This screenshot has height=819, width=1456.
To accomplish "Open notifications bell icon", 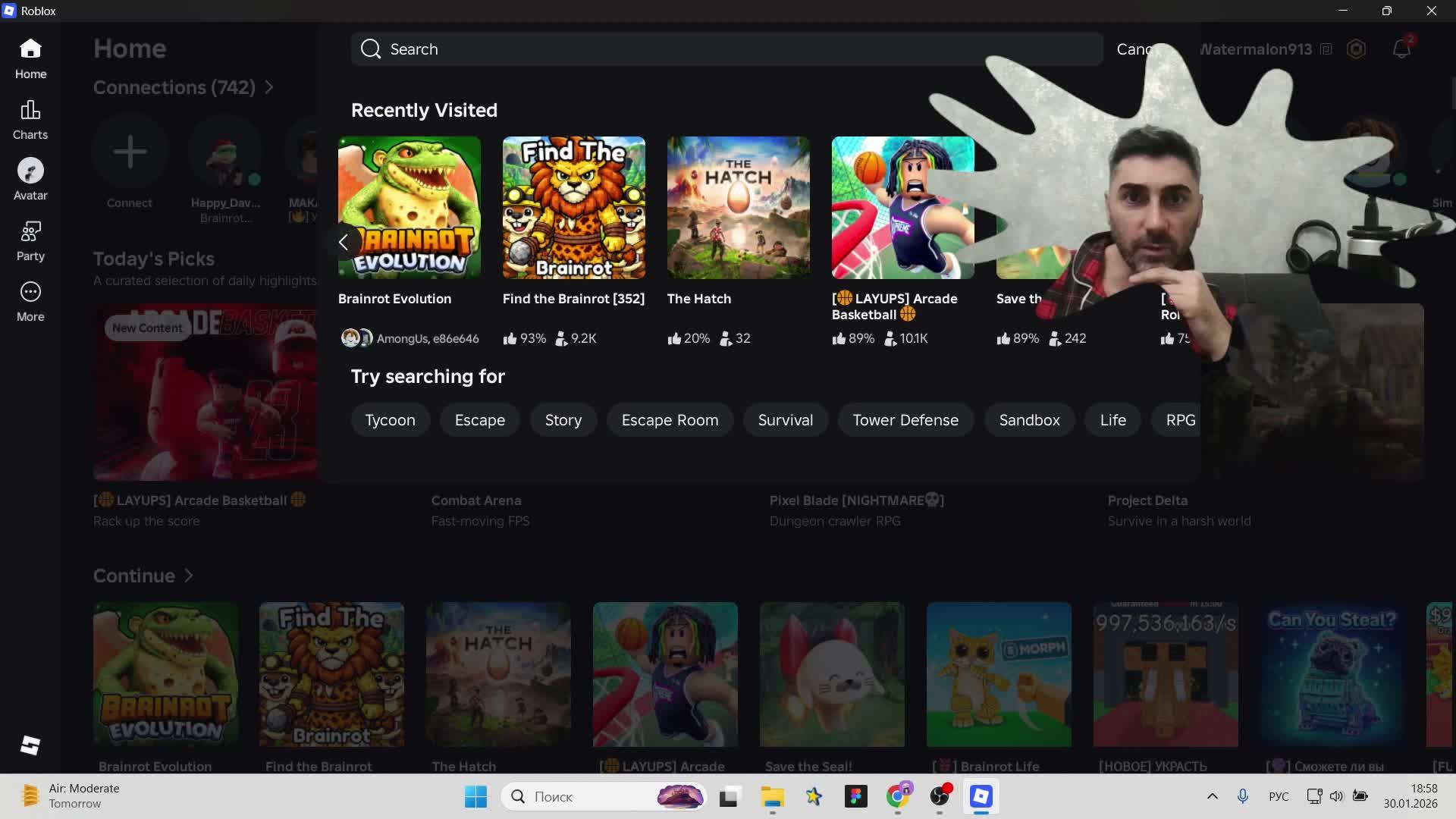I will tap(1401, 49).
